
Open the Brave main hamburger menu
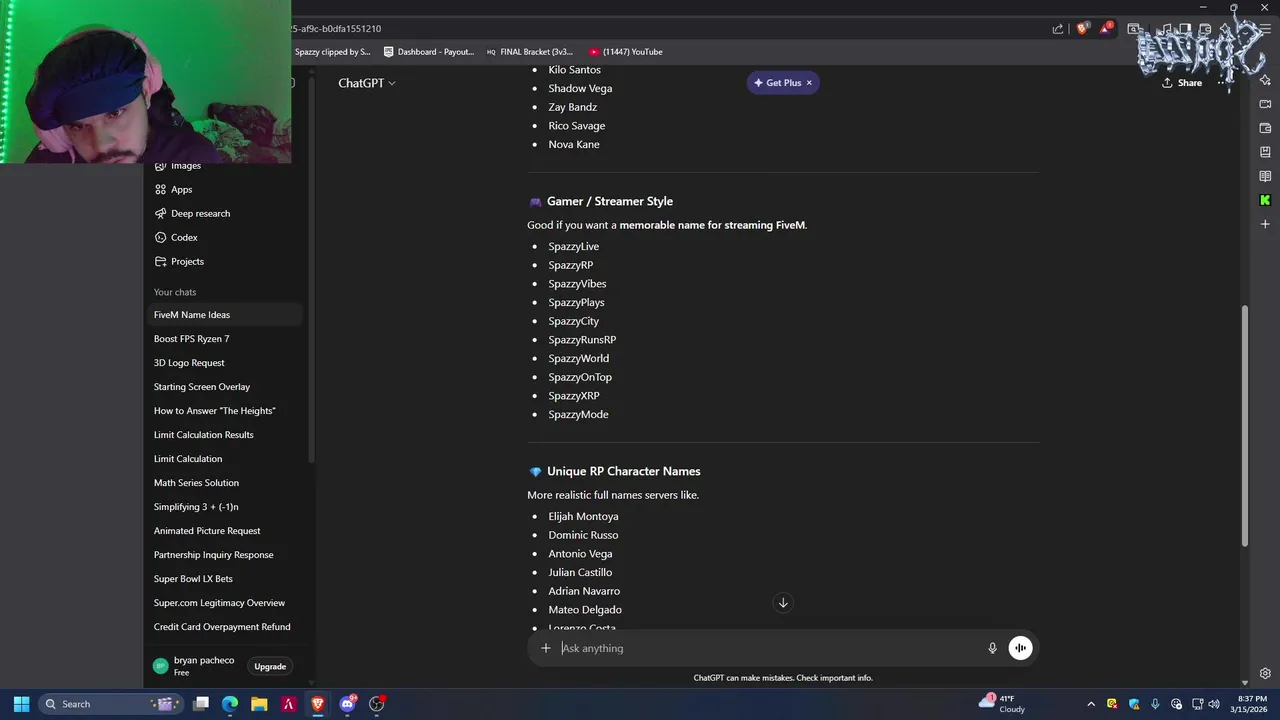[x=1265, y=29]
